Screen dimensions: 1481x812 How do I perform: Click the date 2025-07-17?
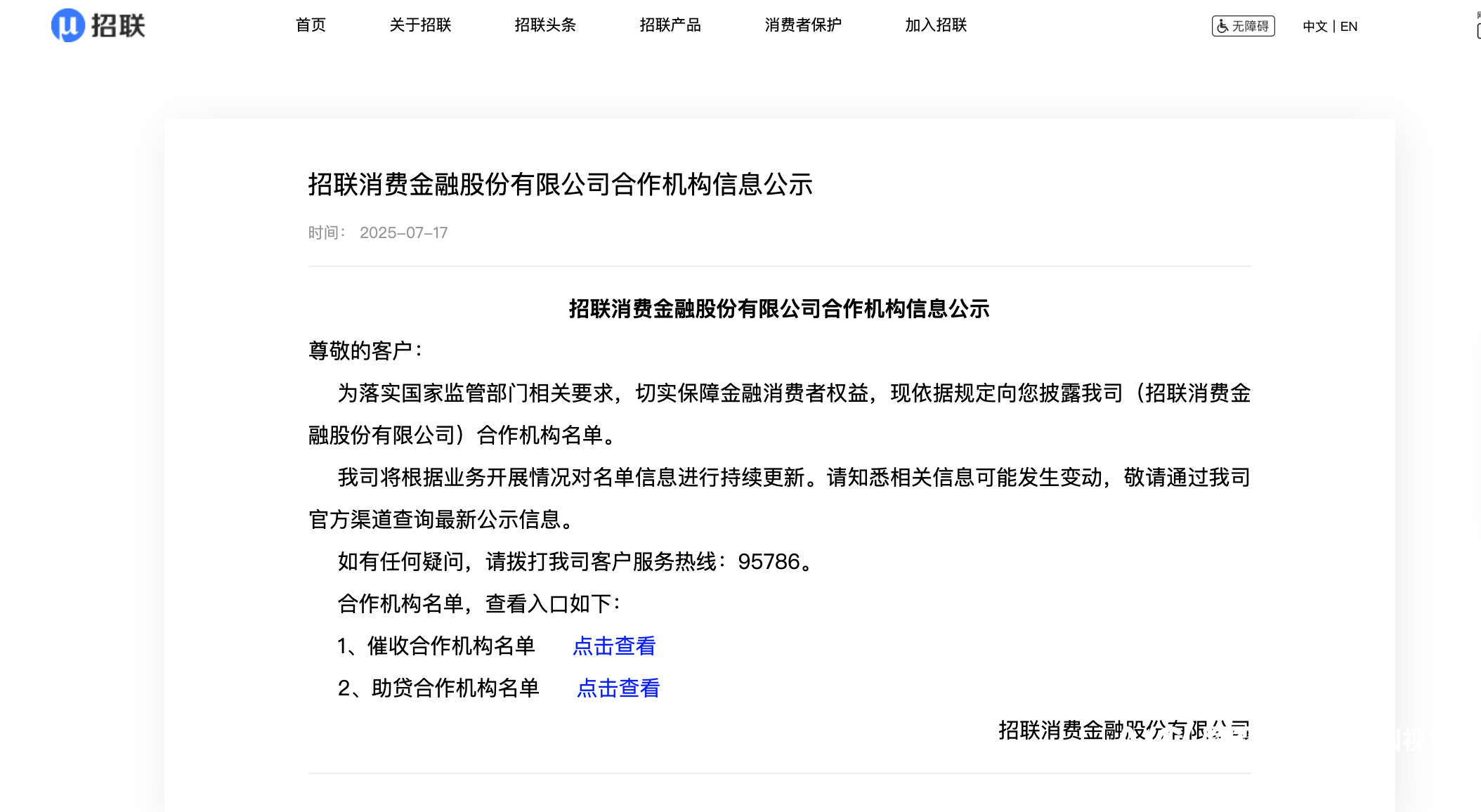click(403, 233)
